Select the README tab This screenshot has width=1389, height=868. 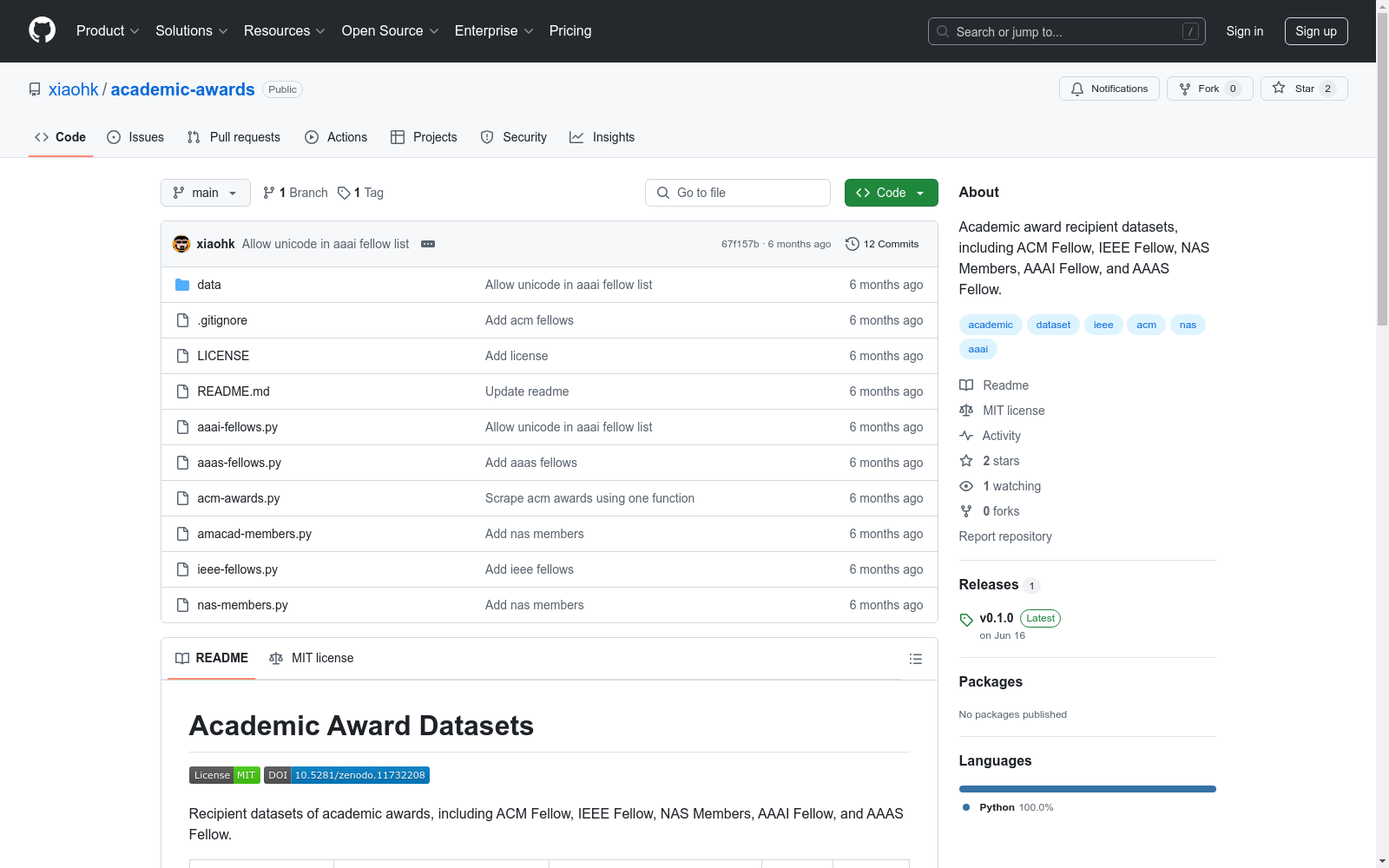(212, 658)
